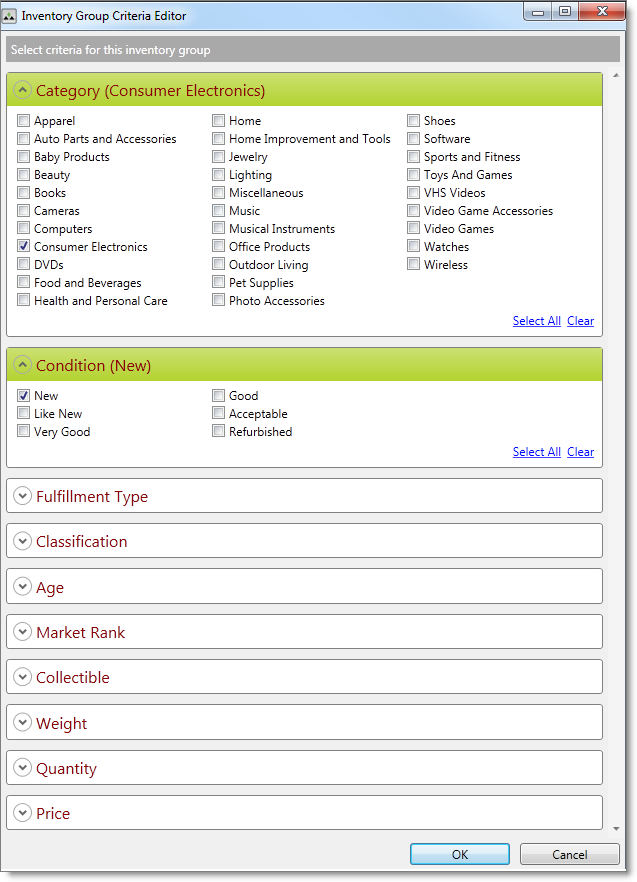
Task: Click the Collectible chevron icon
Action: (x=22, y=677)
